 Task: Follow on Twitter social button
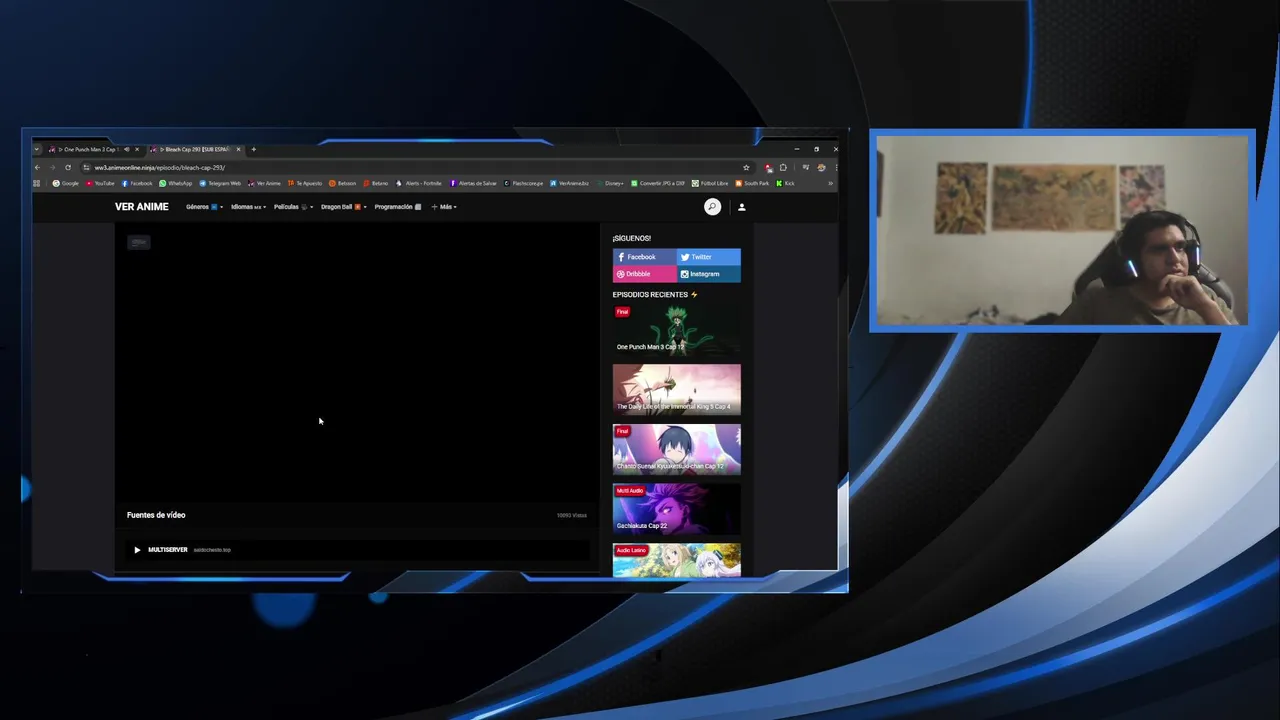click(709, 257)
